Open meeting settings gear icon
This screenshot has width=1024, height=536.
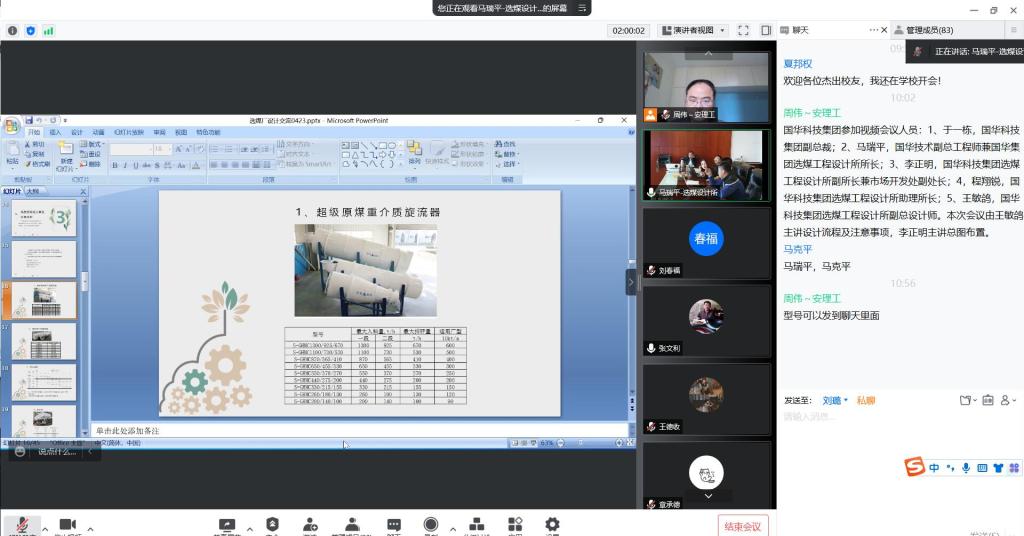click(x=552, y=525)
